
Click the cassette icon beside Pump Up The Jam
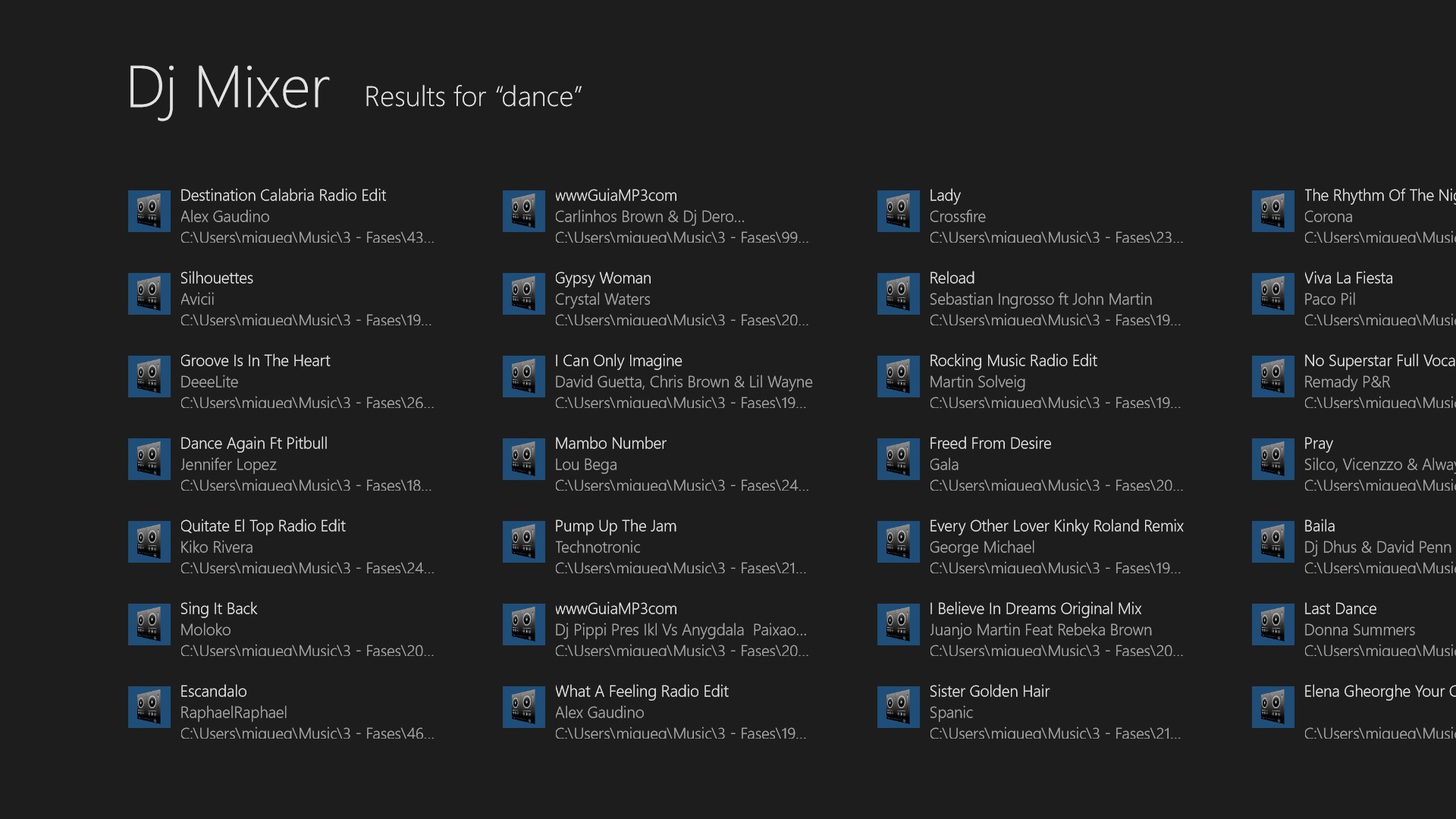tap(523, 541)
